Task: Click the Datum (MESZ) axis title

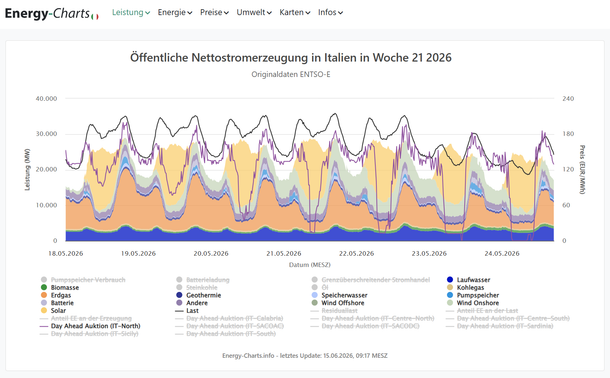Action: 310,265
